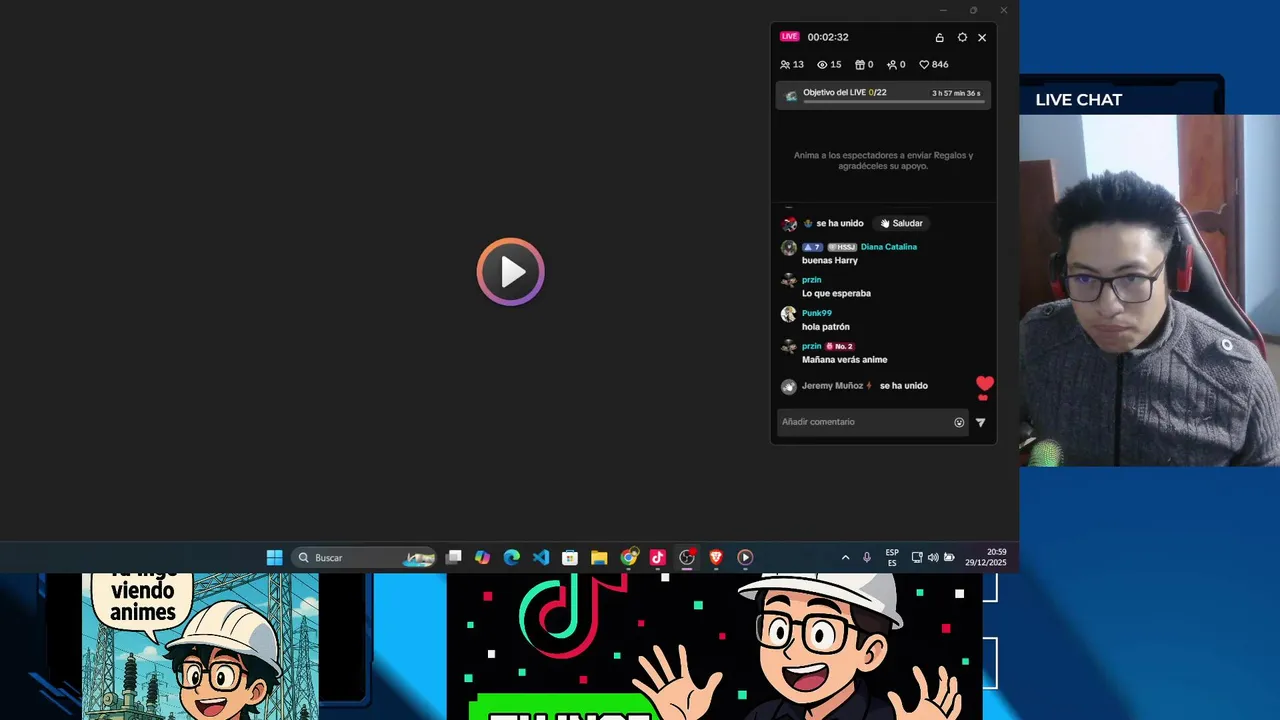Click the Saludar button in chat

(901, 223)
